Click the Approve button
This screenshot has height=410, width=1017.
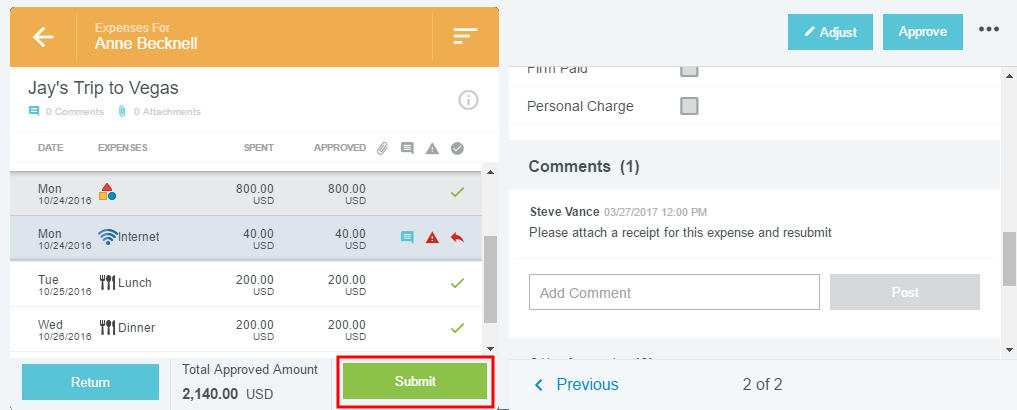922,32
